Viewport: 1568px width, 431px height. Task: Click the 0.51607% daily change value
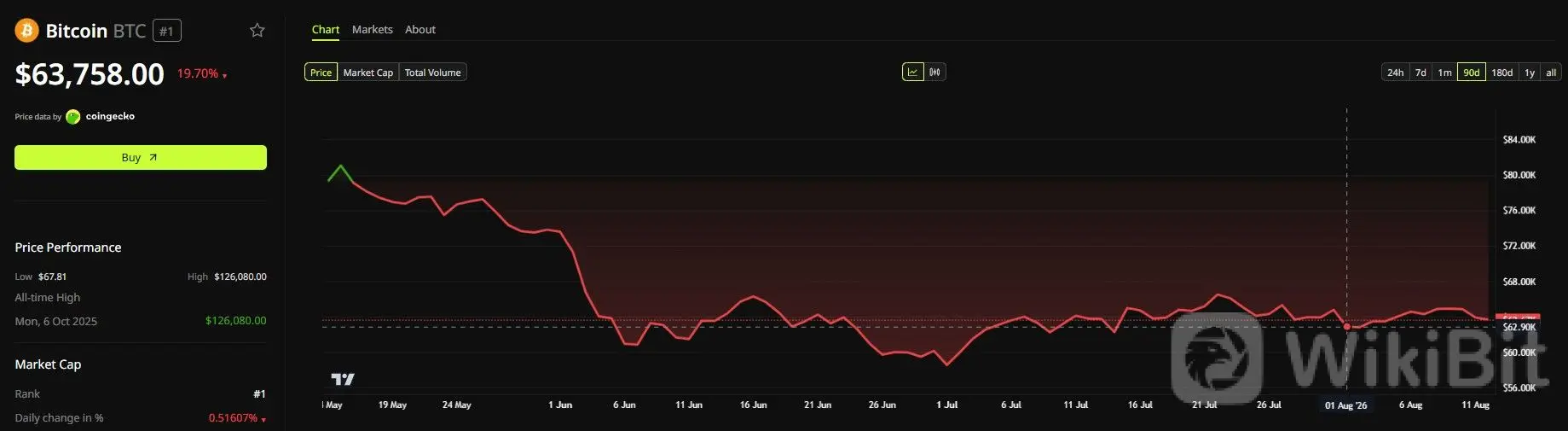233,417
